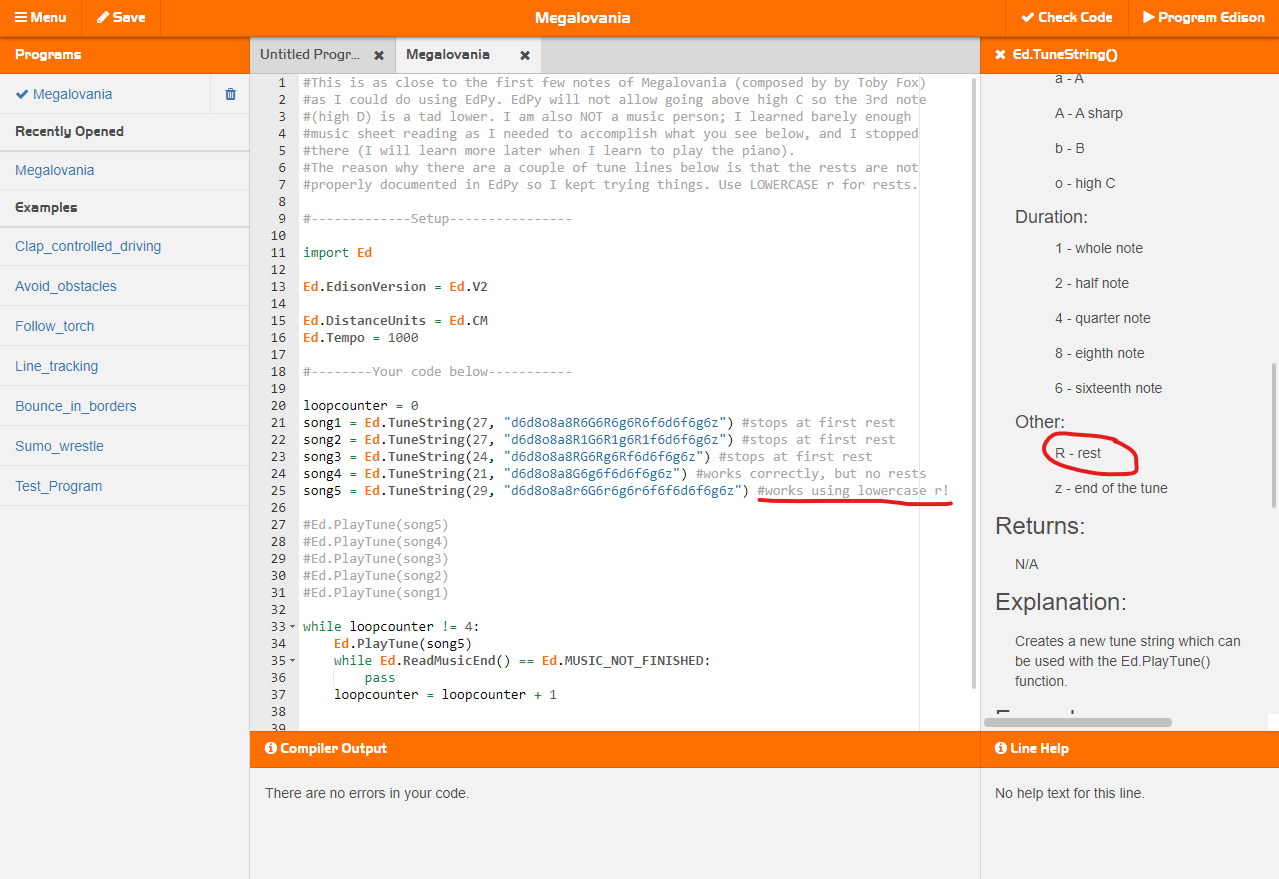1279x879 pixels.
Task: Click the Line Help info icon
Action: (1001, 748)
